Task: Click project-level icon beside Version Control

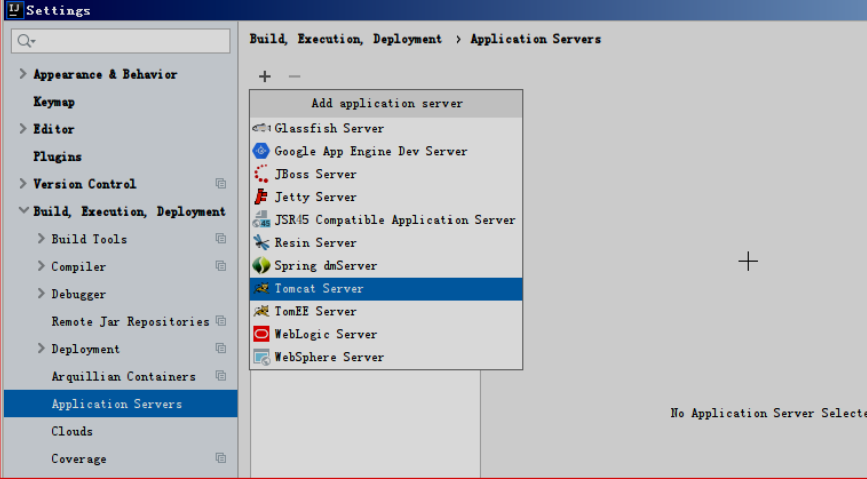Action: 221,184
